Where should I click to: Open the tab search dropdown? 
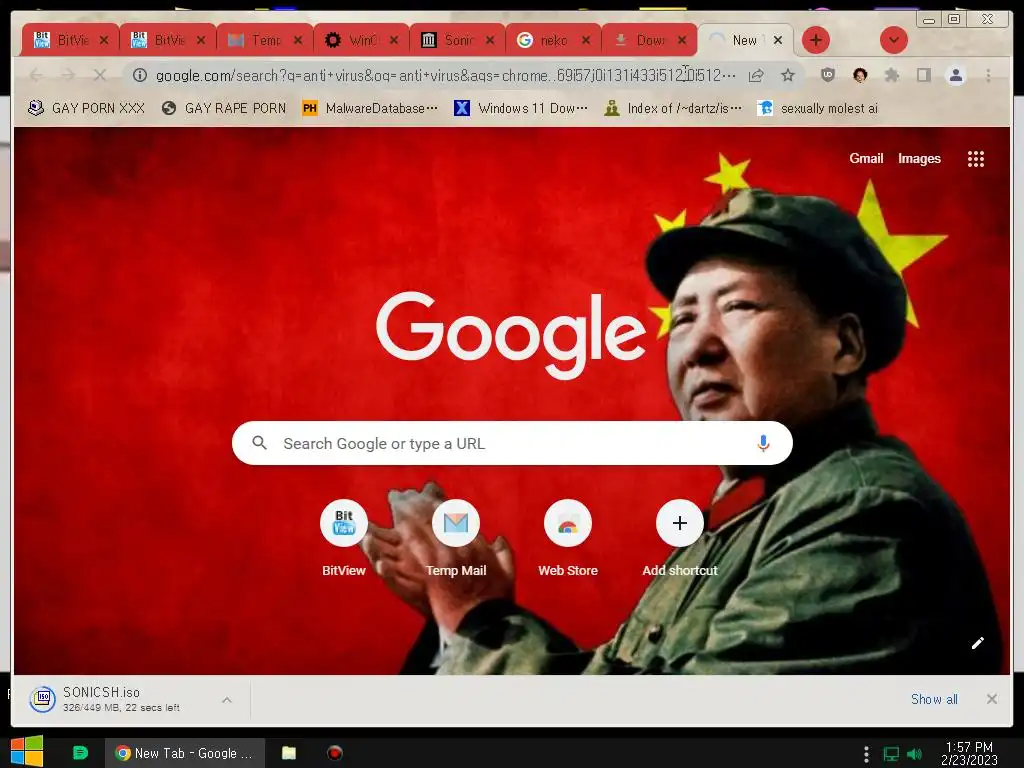(893, 40)
